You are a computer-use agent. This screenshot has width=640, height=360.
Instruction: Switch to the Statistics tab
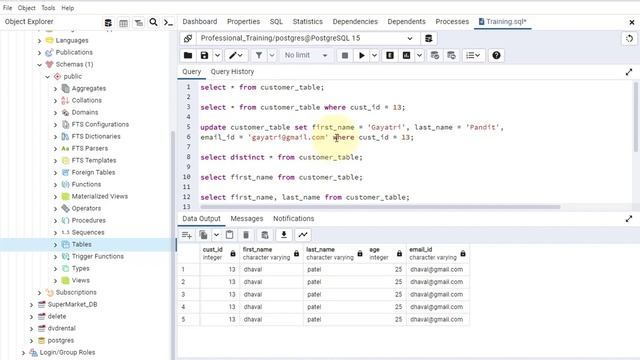tap(307, 22)
